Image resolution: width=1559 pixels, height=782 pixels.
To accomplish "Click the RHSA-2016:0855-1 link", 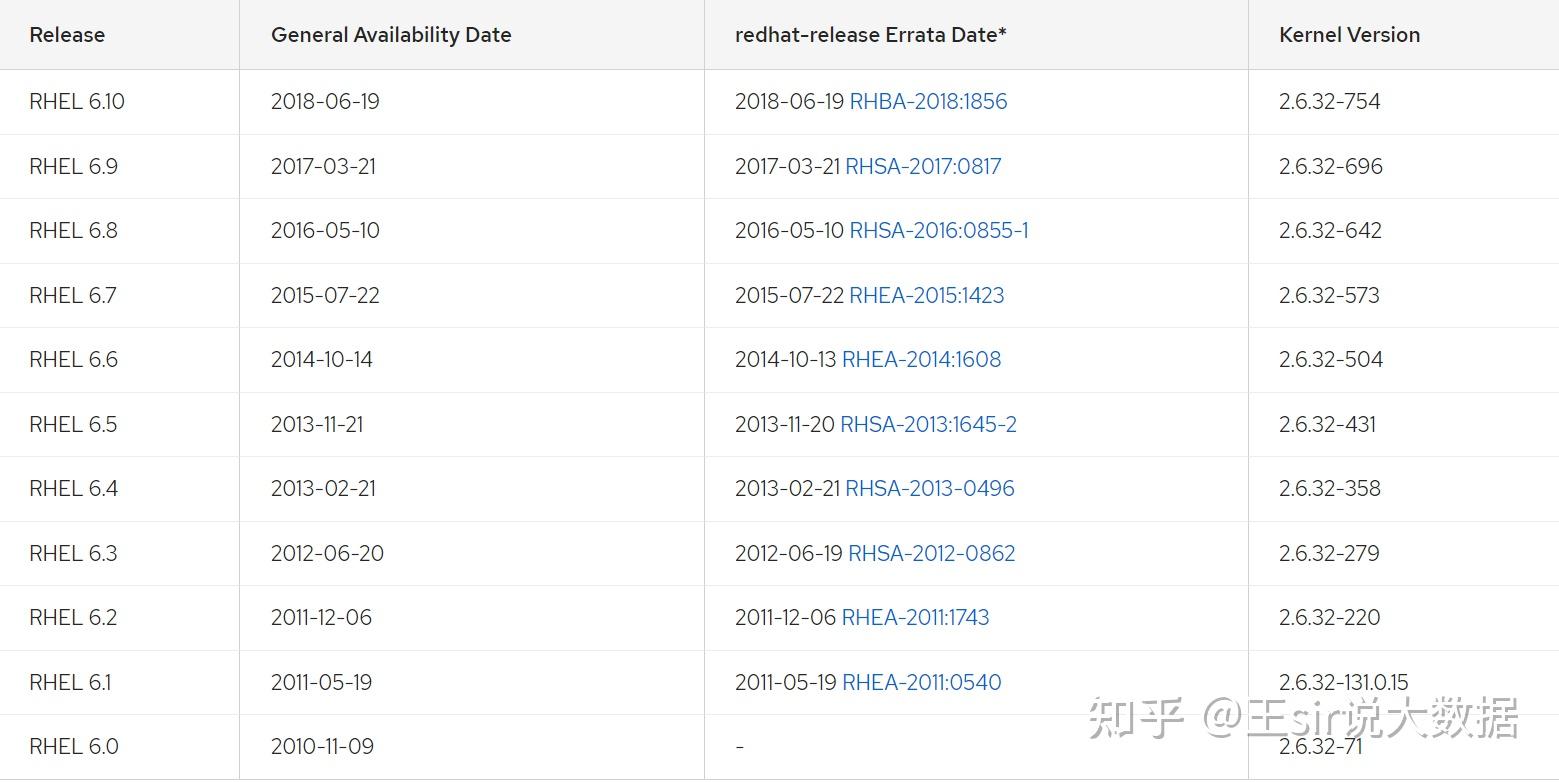I will (938, 230).
